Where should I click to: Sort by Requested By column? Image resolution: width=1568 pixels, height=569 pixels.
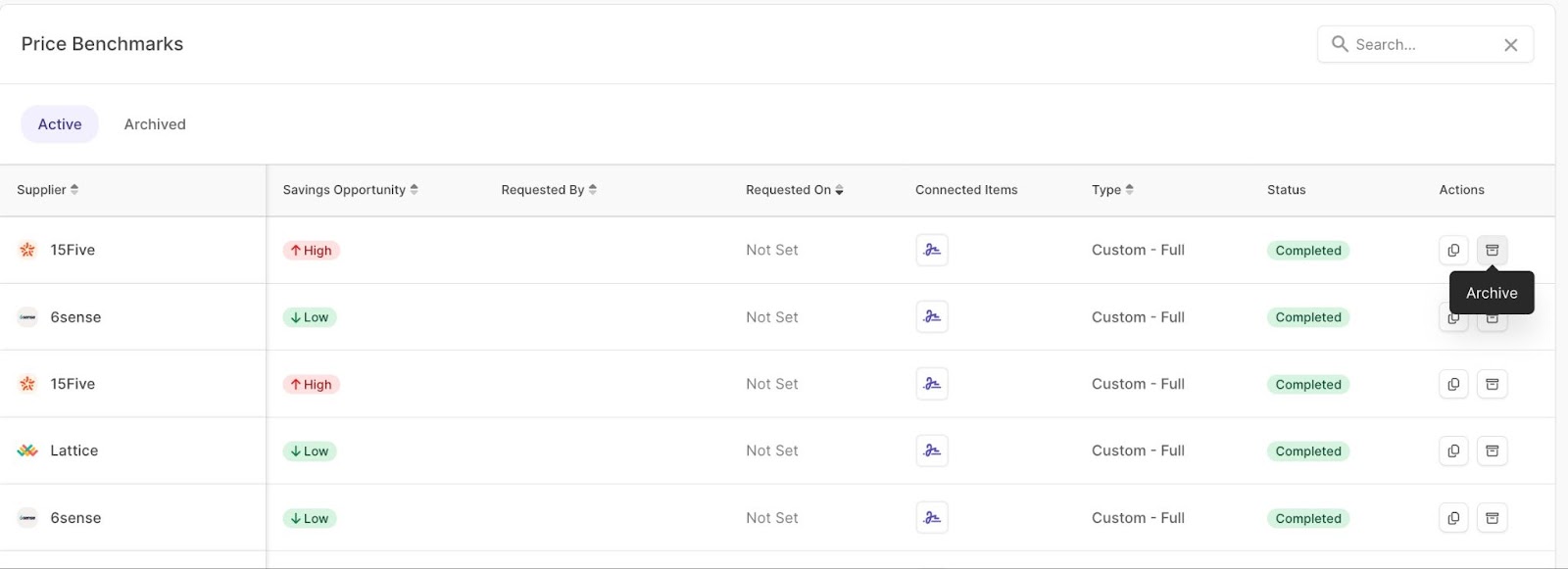(549, 190)
